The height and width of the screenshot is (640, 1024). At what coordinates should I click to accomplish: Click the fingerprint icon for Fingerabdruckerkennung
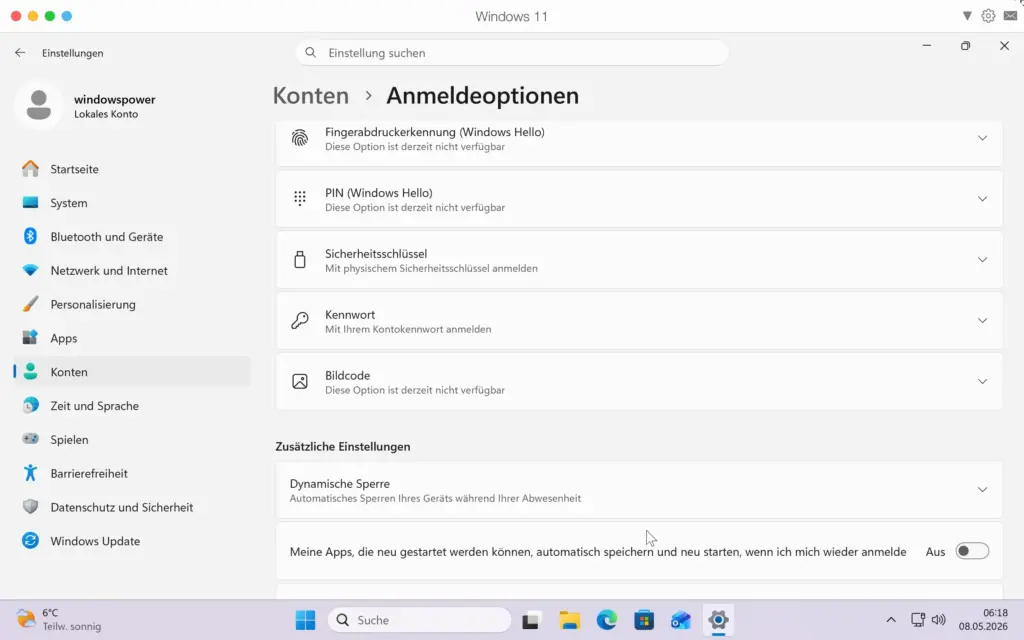point(300,138)
